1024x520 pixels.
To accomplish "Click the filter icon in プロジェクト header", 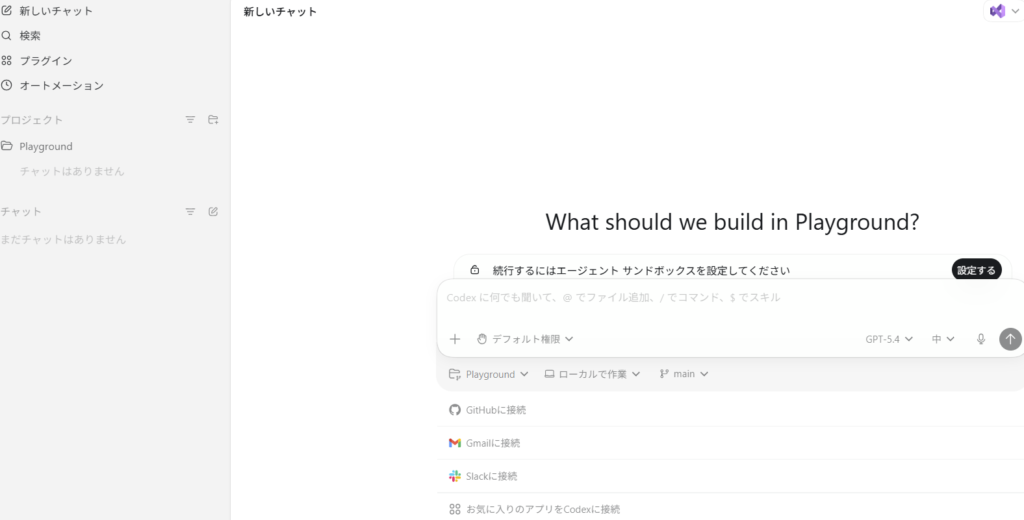I will point(190,120).
